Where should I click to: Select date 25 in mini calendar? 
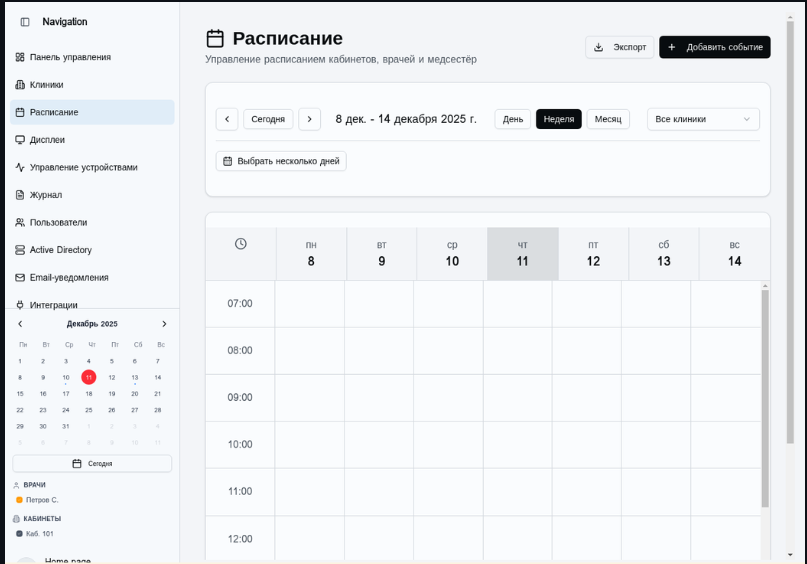(89, 410)
